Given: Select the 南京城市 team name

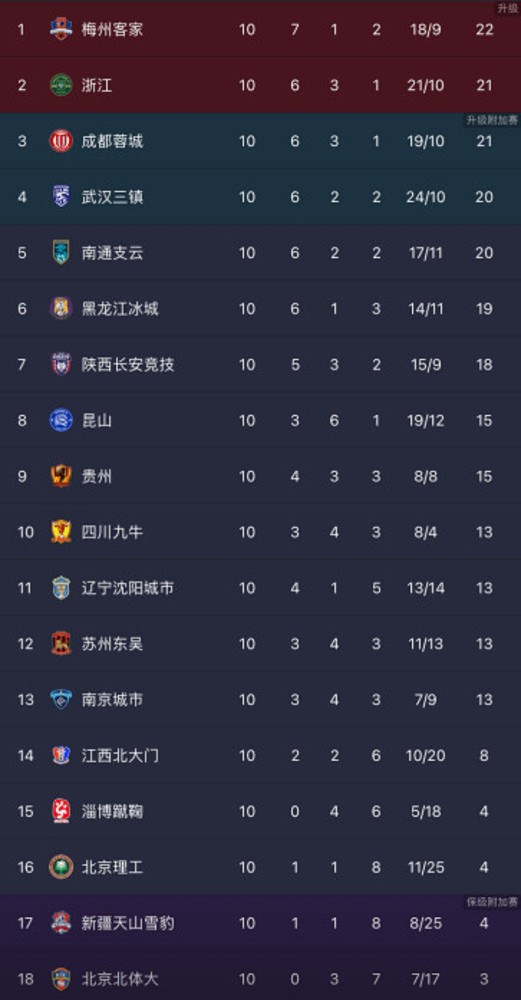Looking at the screenshot, I should pyautogui.click(x=112, y=700).
